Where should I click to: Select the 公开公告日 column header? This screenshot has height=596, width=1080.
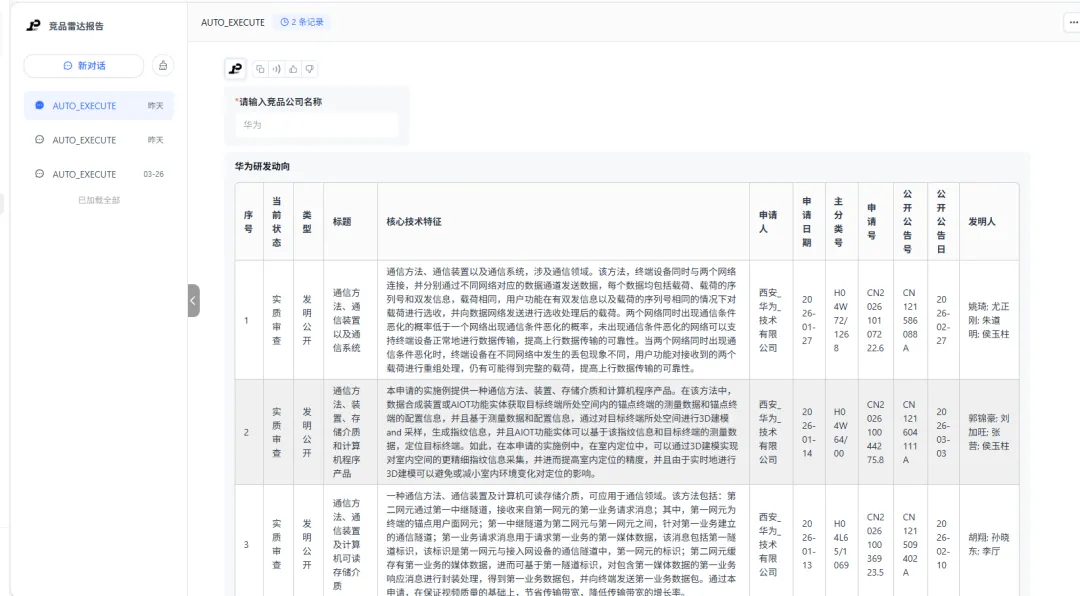point(942,222)
